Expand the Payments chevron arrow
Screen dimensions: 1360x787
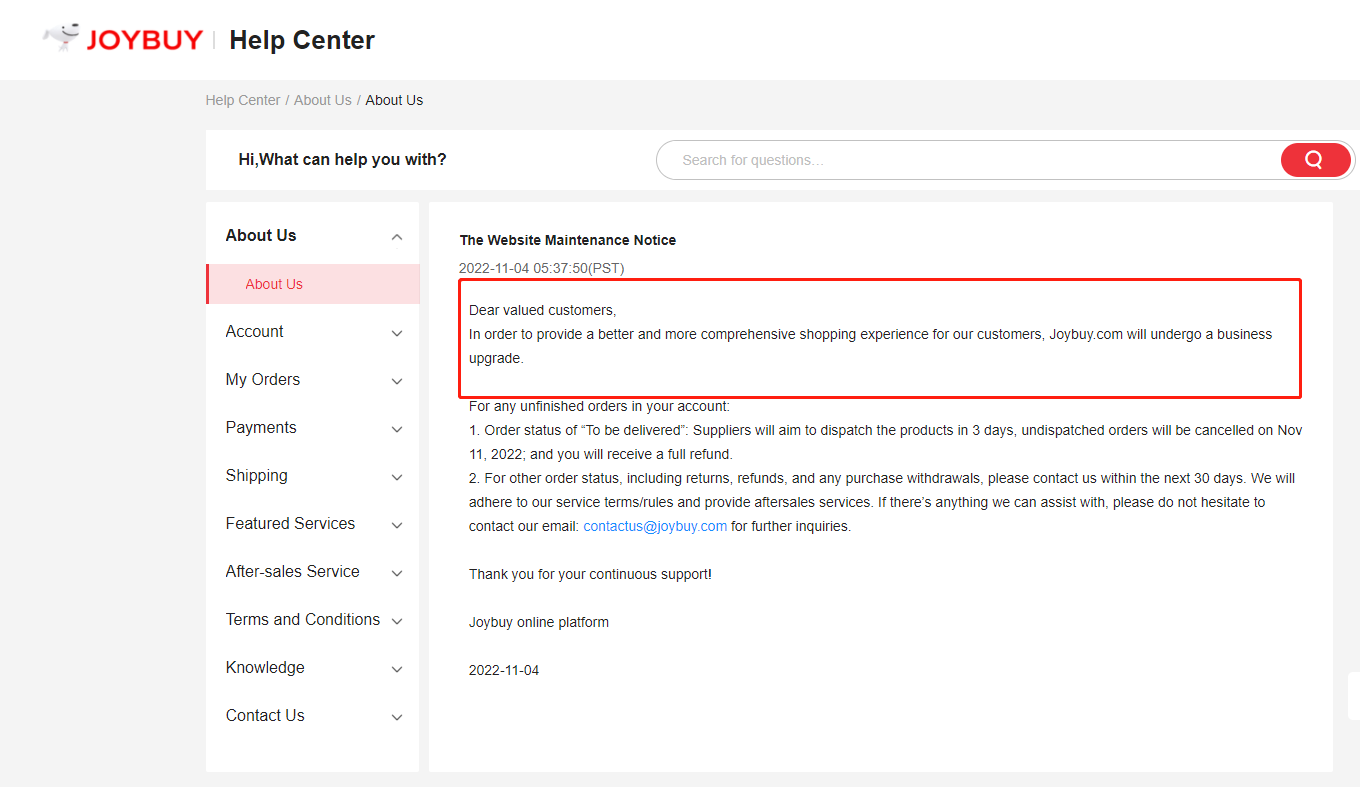coord(397,429)
